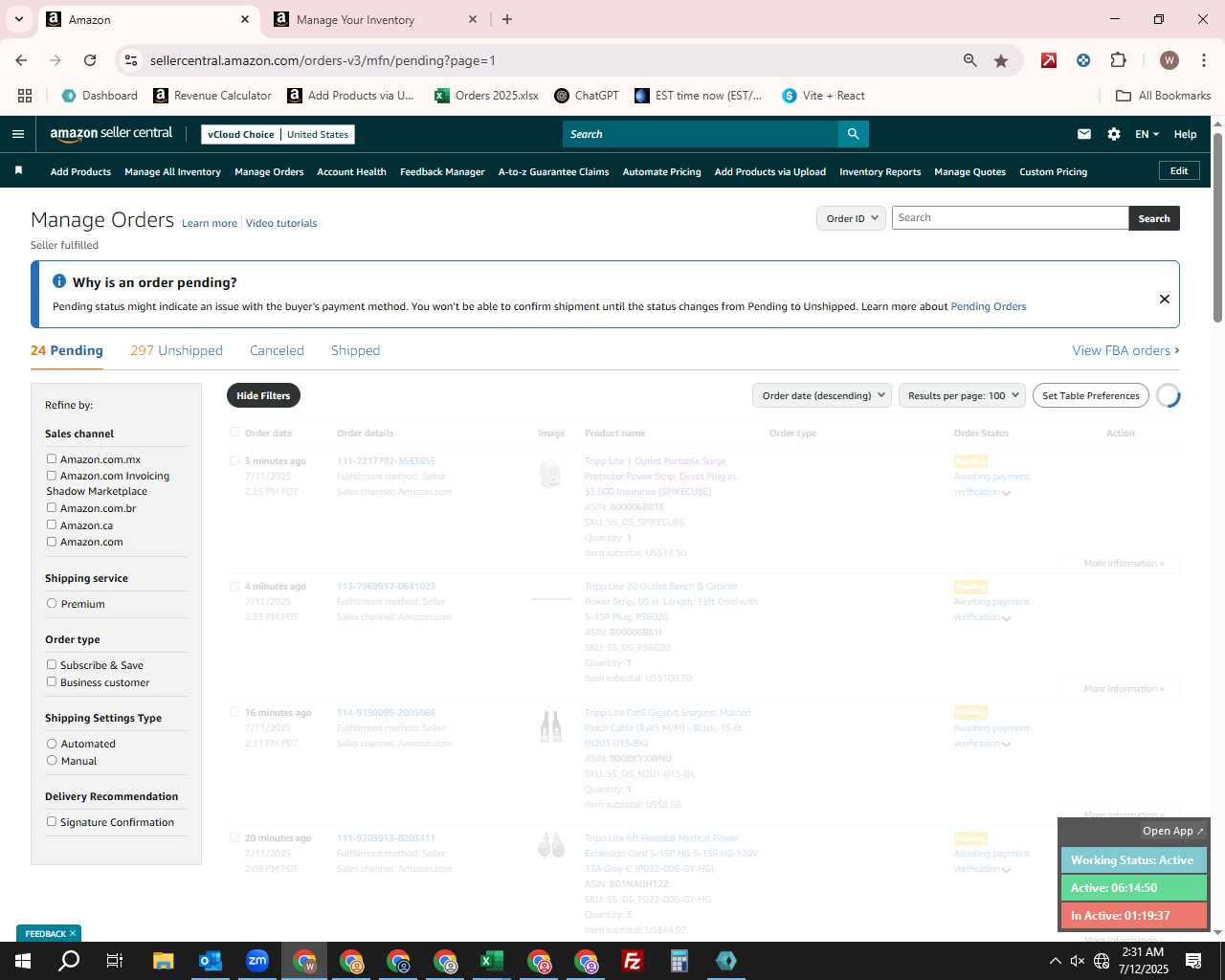This screenshot has height=980, width=1225.
Task: Bookmark page with the star icon
Action: click(1001, 60)
